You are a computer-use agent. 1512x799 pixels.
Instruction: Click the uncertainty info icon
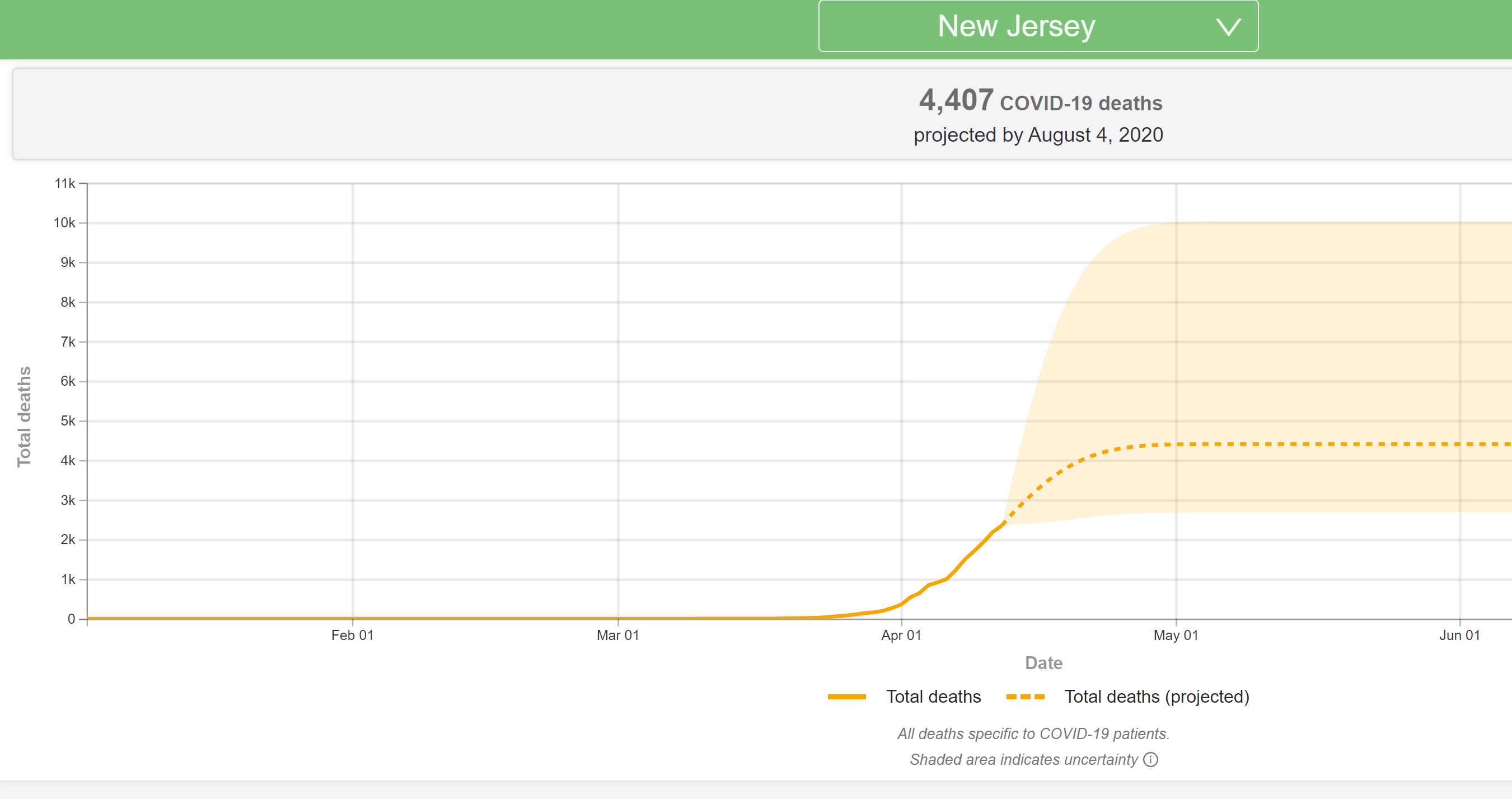coord(1151,760)
